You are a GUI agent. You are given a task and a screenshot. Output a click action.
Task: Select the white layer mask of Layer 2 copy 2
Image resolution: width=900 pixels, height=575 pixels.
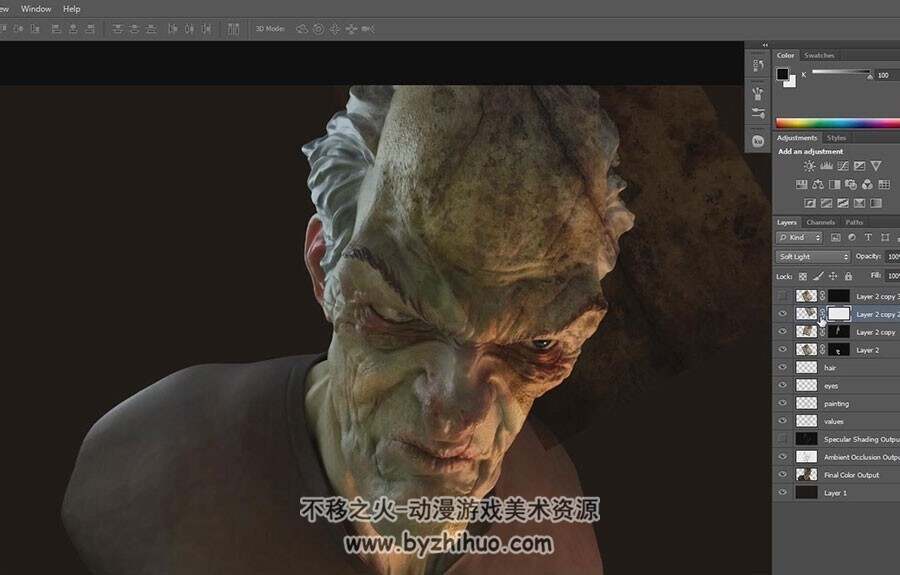839,313
